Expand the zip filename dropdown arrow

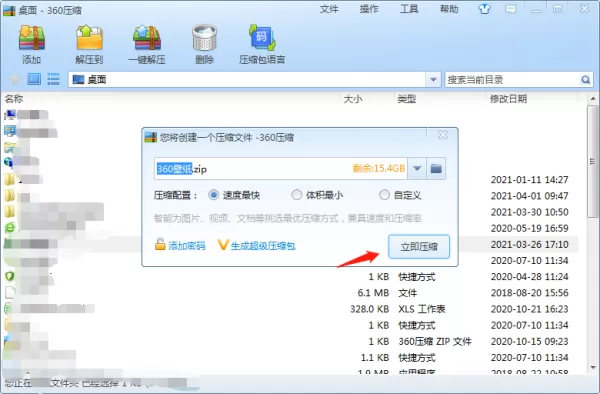[417, 168]
